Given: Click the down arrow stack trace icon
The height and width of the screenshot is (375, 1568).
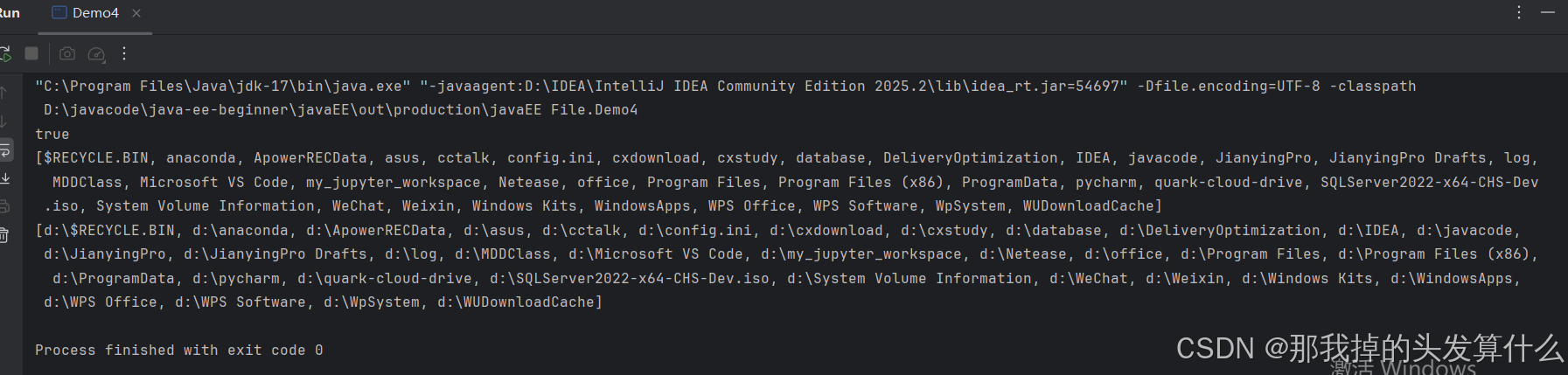Looking at the screenshot, I should 3,122.
